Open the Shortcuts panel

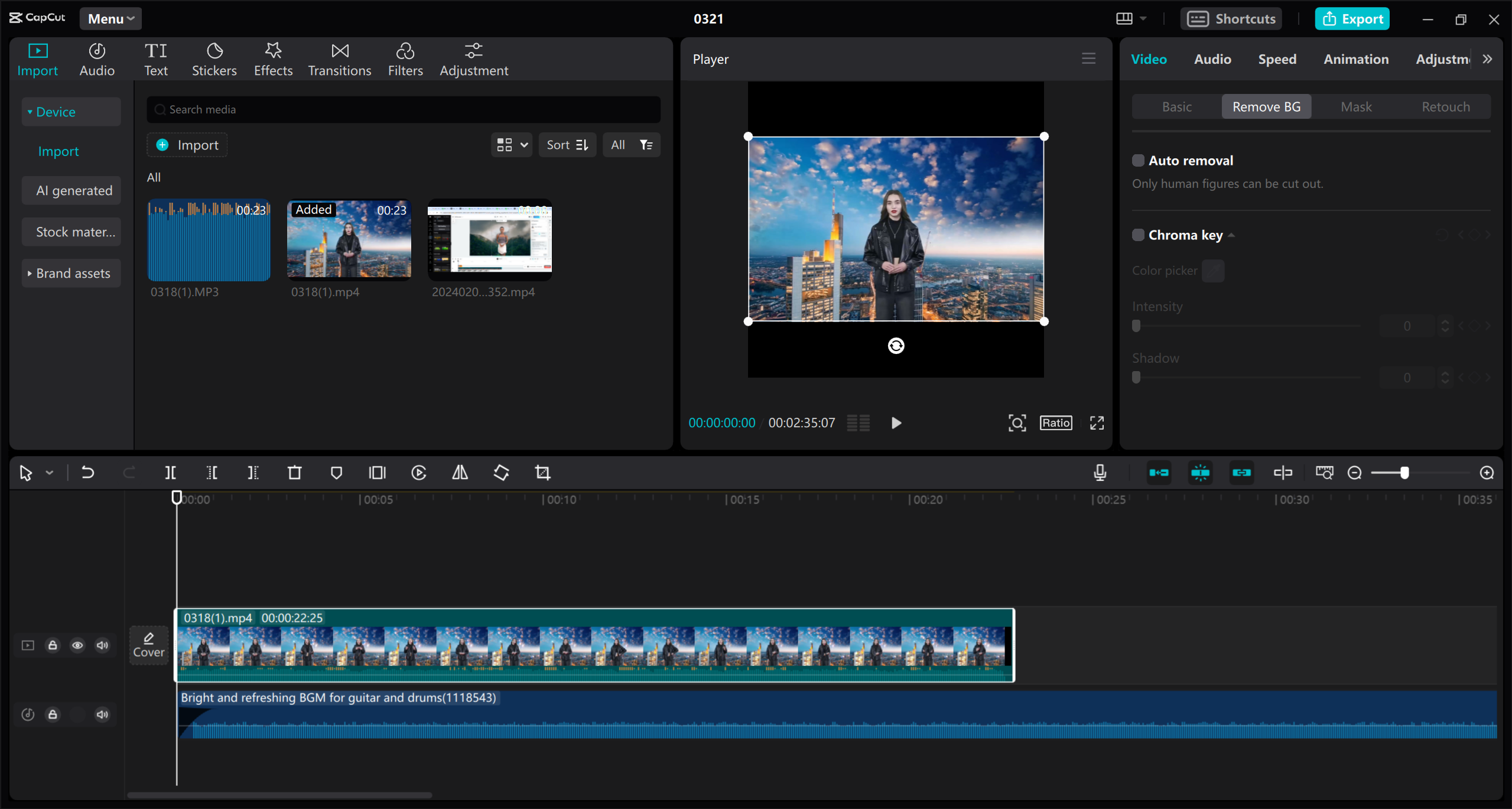1231,18
